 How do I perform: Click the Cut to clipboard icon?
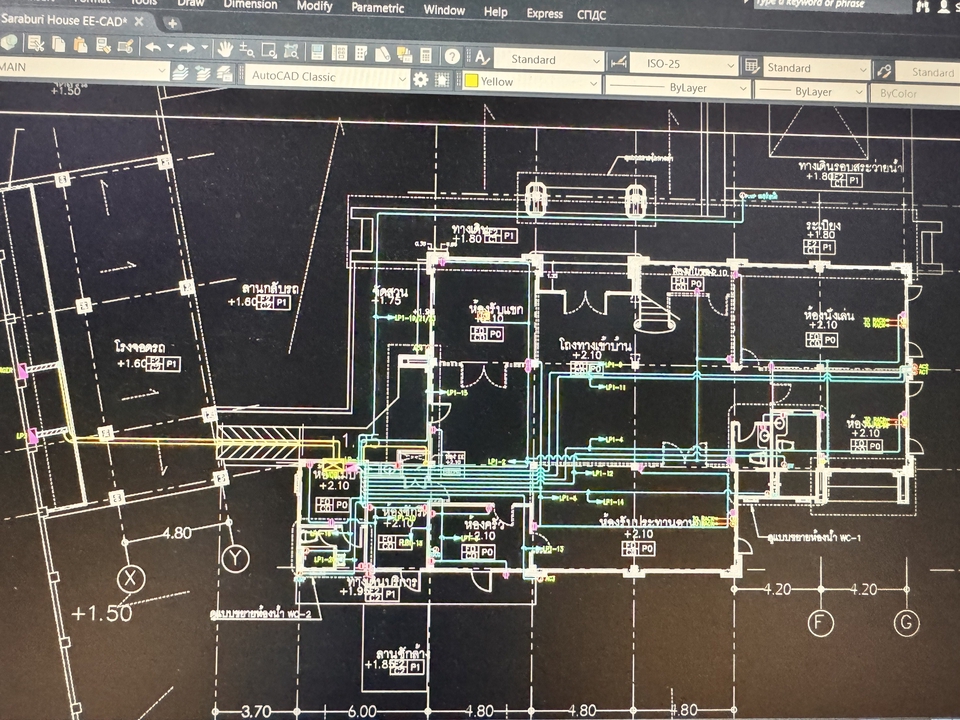[36, 43]
